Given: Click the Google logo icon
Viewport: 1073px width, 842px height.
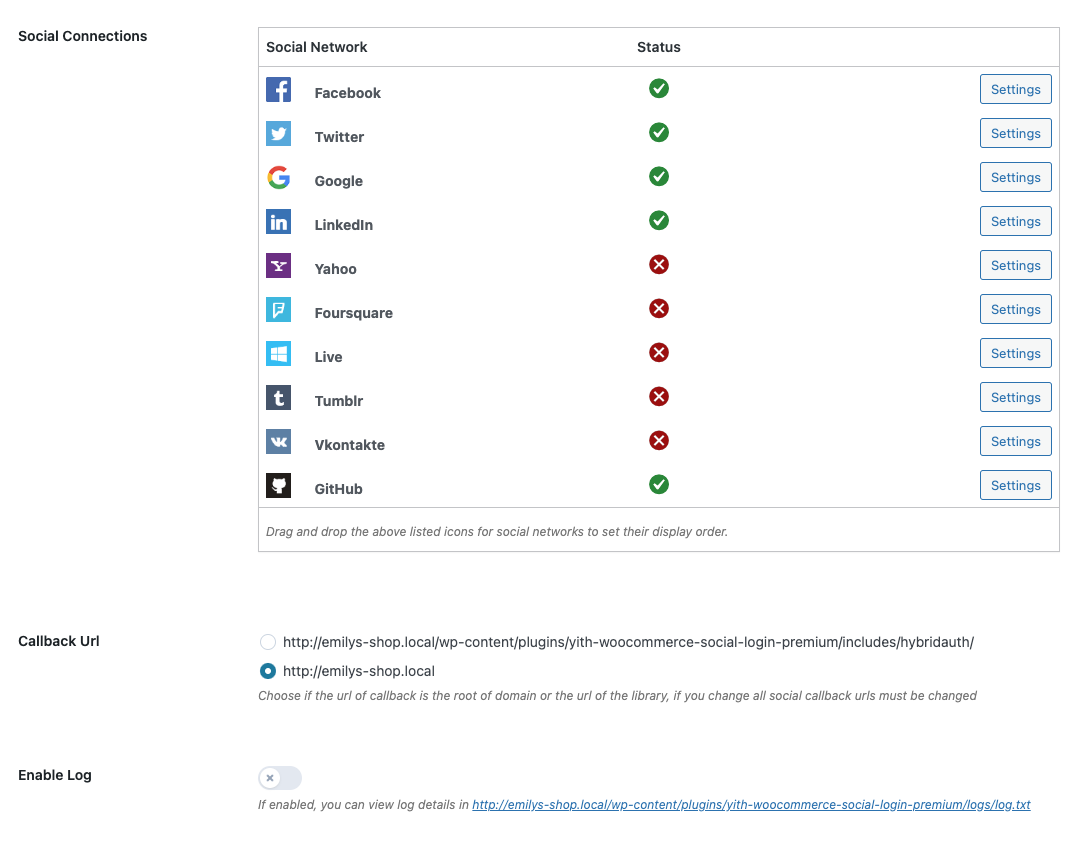Looking at the screenshot, I should pyautogui.click(x=278, y=178).
